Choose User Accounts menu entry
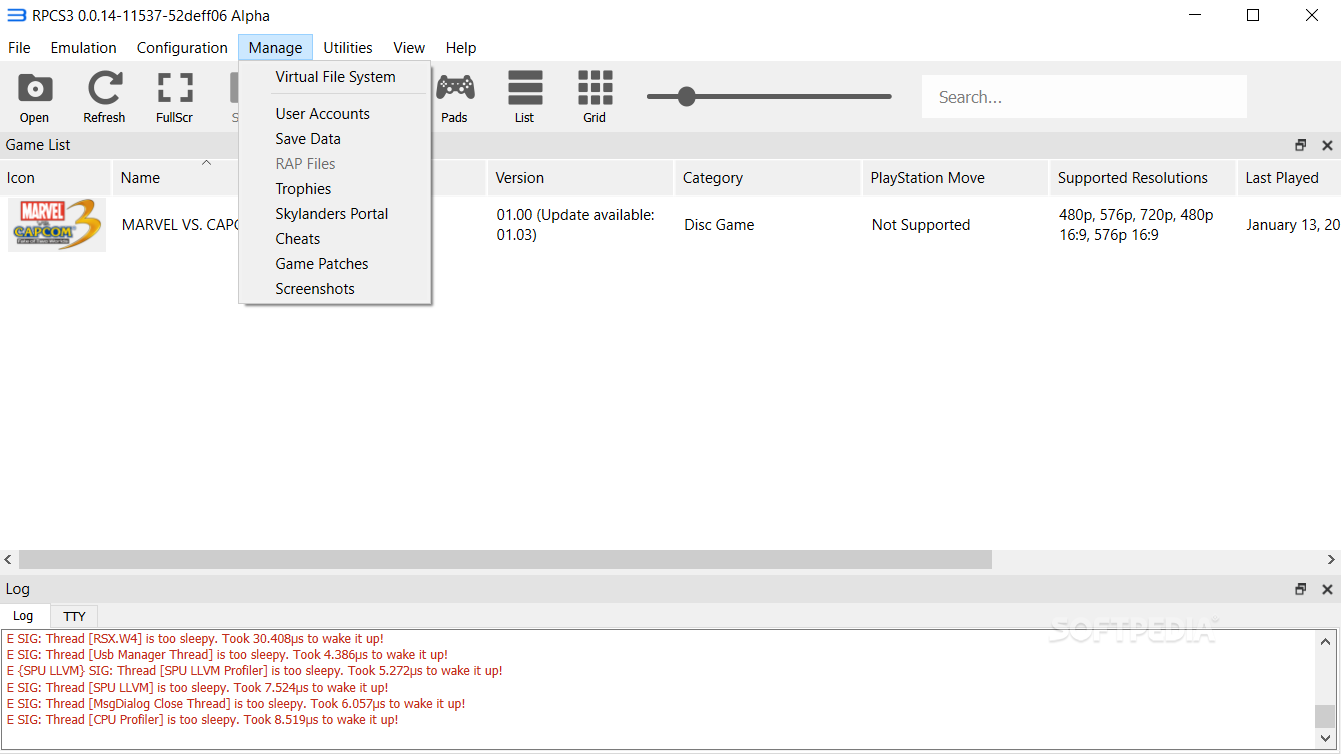 pyautogui.click(x=335, y=114)
